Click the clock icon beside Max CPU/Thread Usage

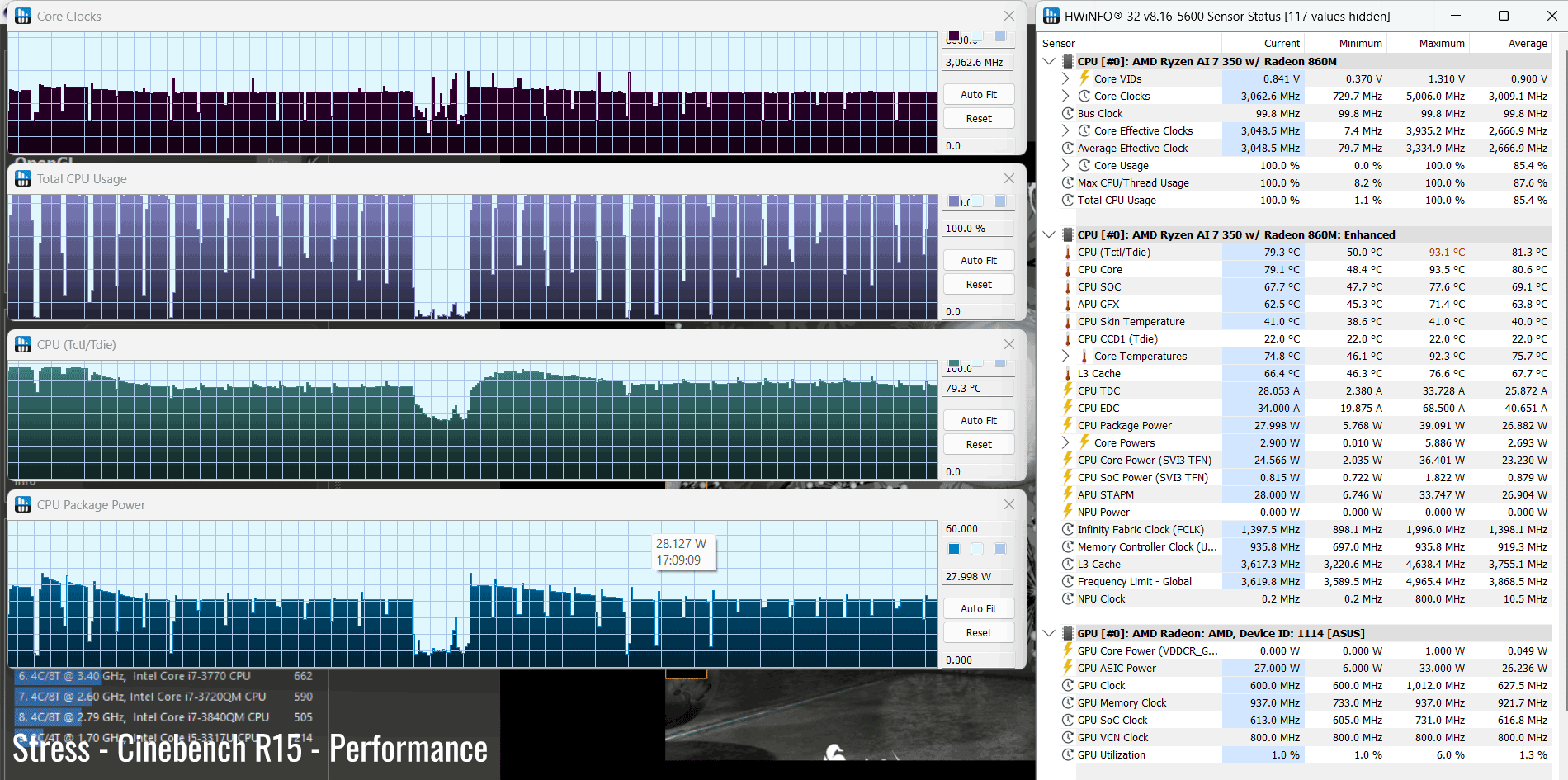coord(1068,182)
